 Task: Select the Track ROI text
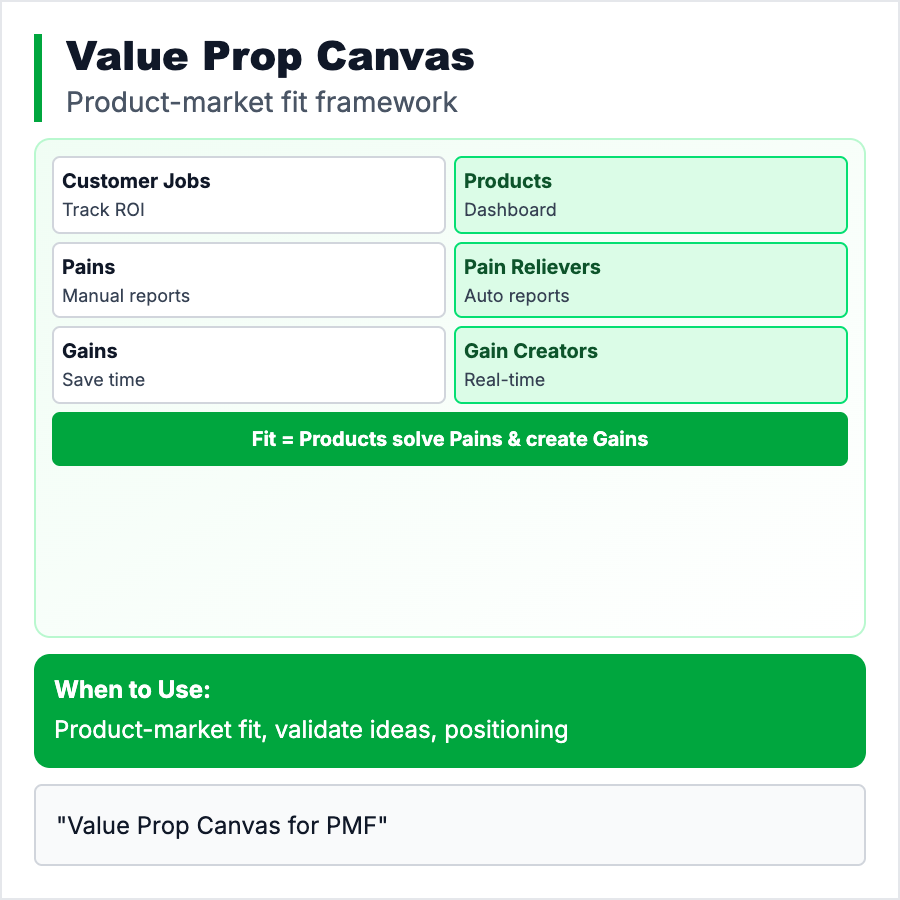[103, 210]
